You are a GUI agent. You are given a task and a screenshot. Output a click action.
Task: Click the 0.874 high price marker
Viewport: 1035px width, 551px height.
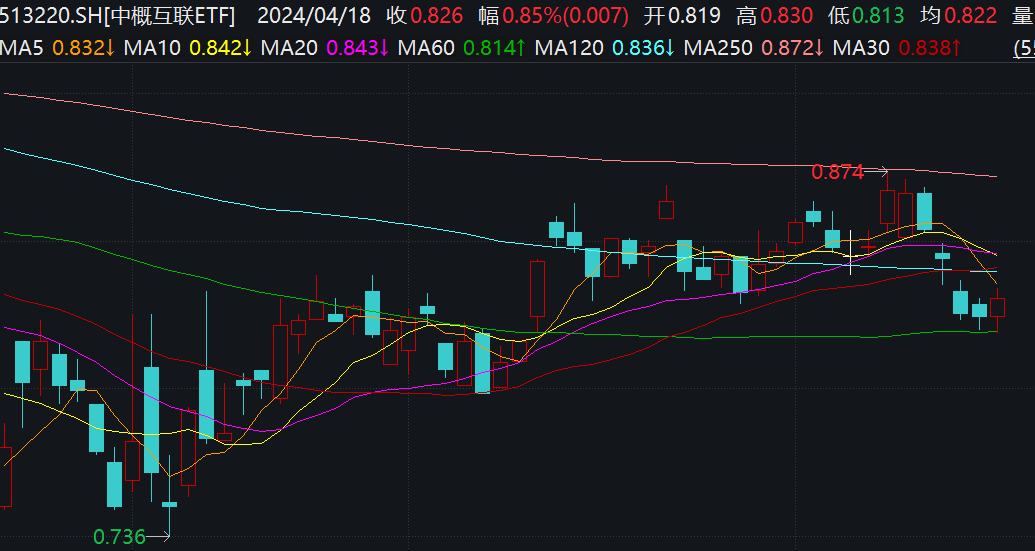[x=838, y=172]
